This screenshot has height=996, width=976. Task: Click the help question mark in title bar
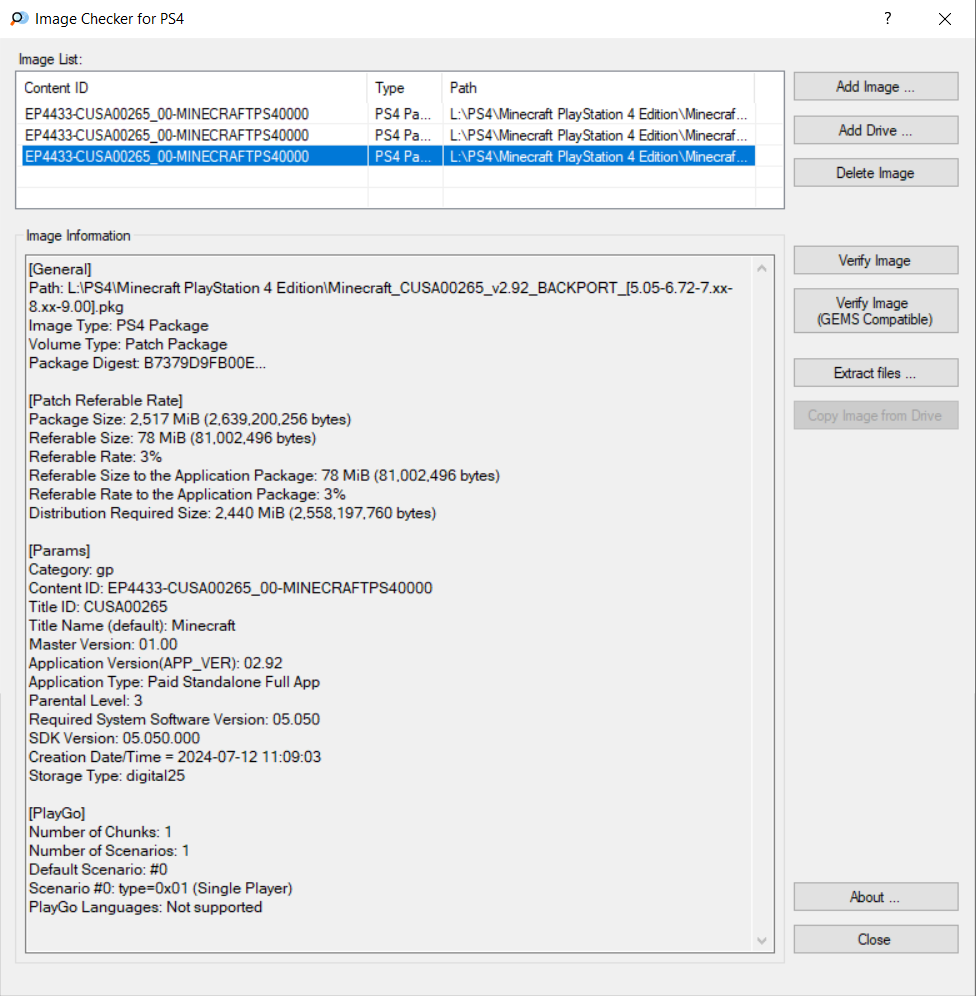pyautogui.click(x=888, y=18)
